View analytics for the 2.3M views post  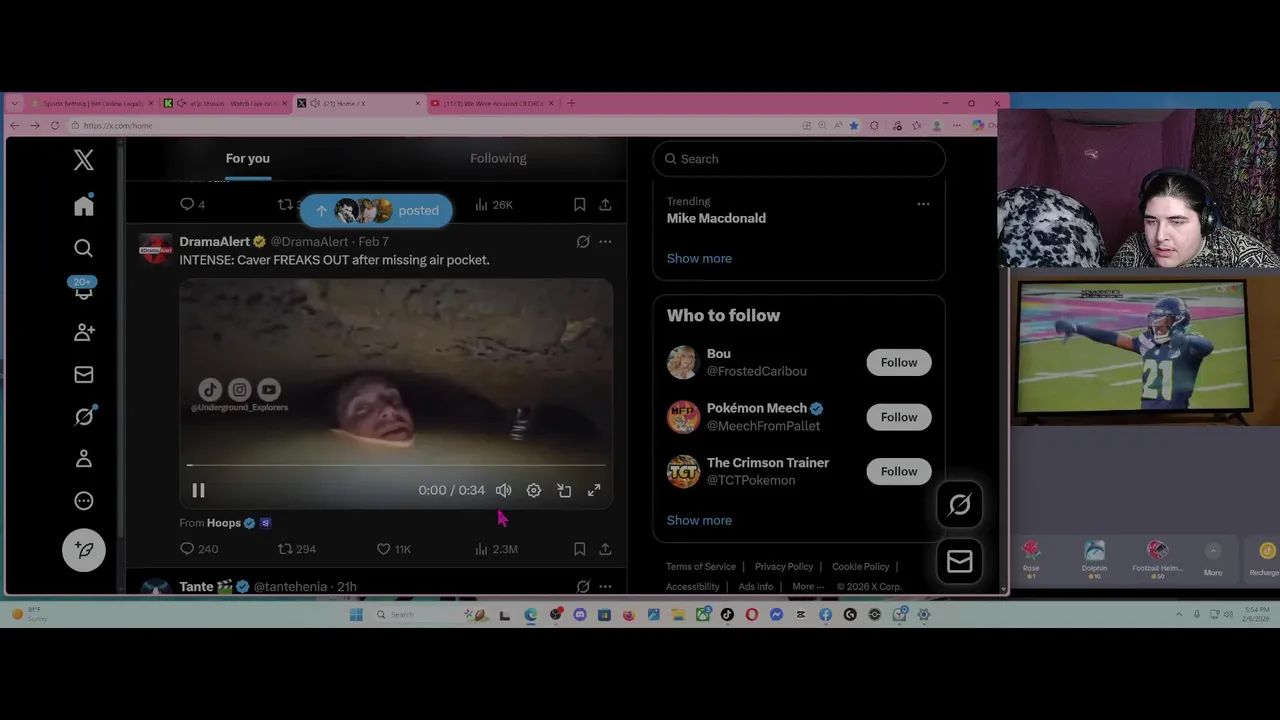pyautogui.click(x=496, y=549)
